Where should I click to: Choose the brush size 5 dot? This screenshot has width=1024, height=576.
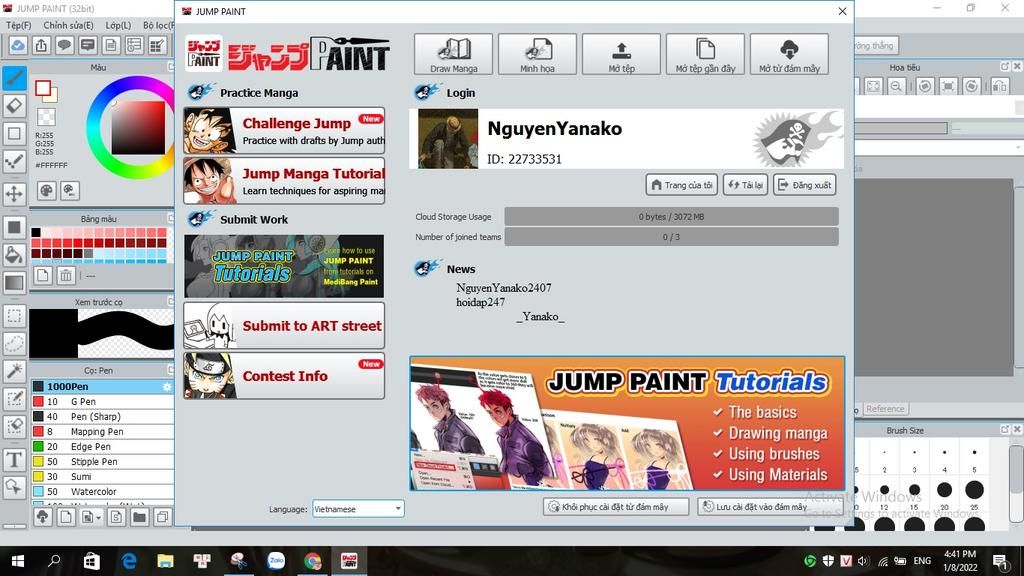974,453
